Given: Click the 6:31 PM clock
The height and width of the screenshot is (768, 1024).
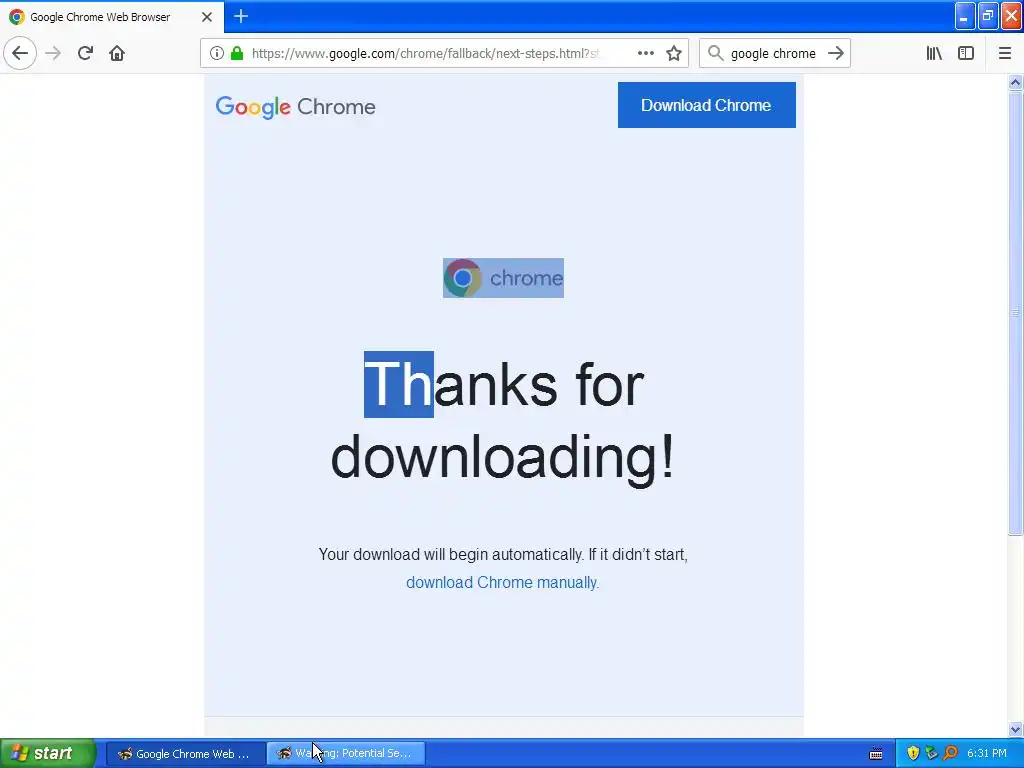Looking at the screenshot, I should point(987,754).
